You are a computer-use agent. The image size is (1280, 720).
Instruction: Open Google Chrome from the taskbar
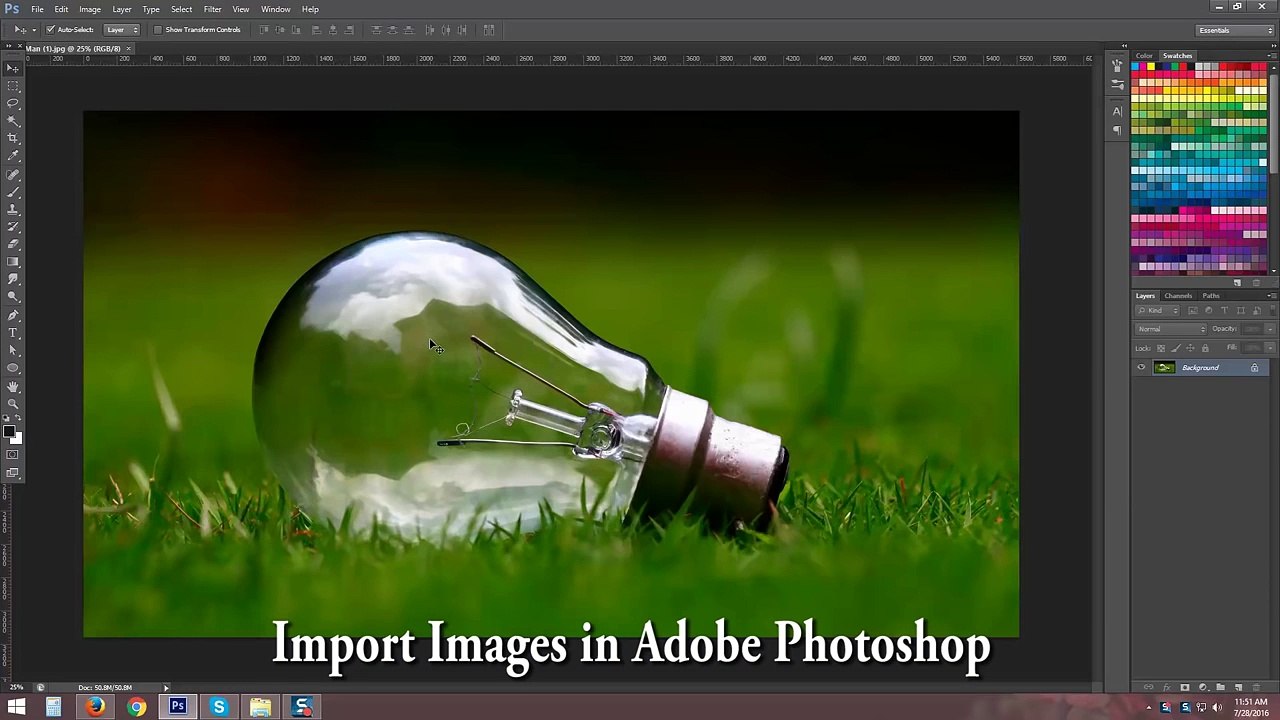tap(136, 708)
